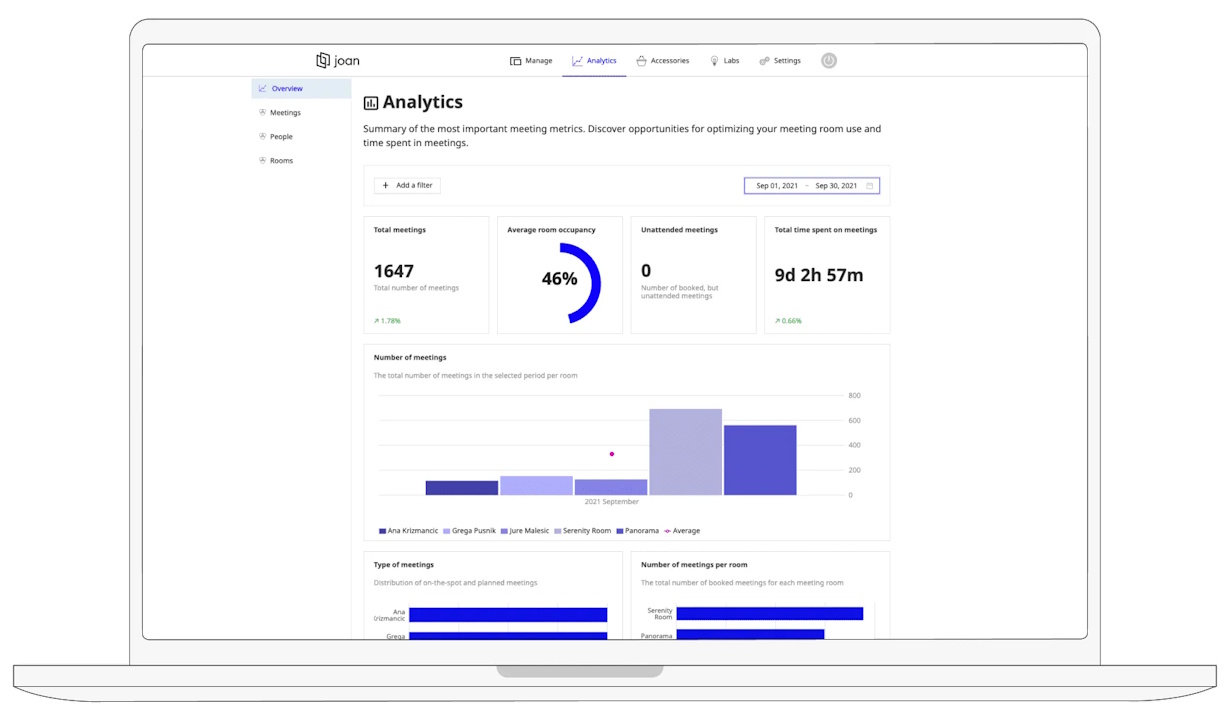Click the Analytics heading bar-chart icon
Screen dimensions: 1230x722
pos(371,102)
